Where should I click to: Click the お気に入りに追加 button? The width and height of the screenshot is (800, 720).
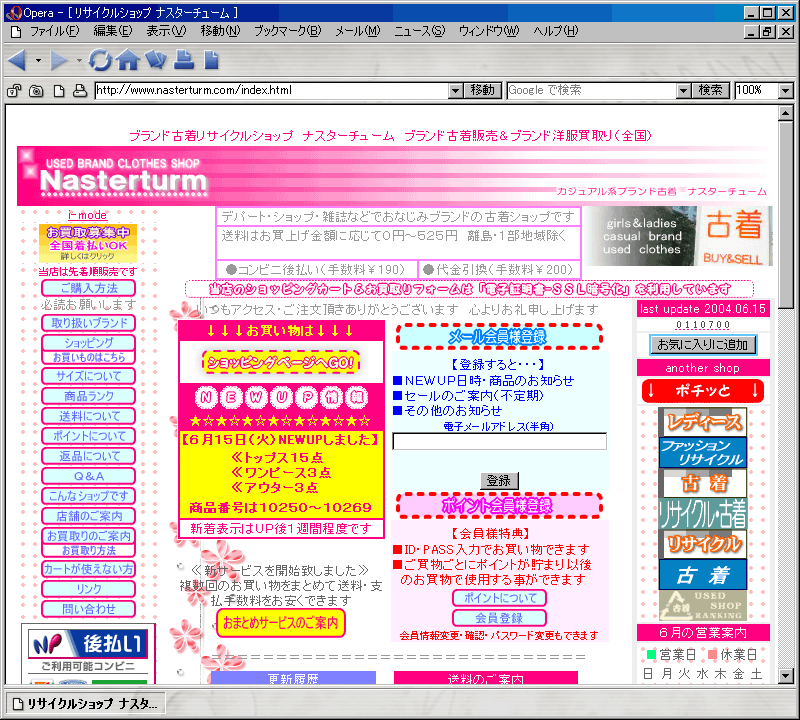(703, 345)
